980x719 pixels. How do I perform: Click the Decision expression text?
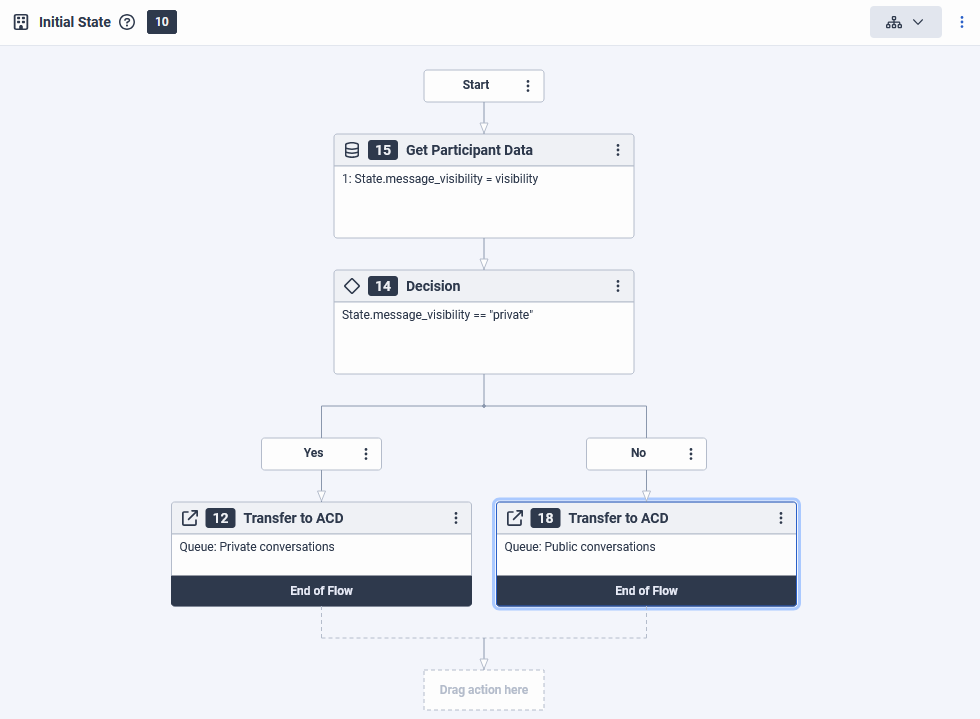coord(437,315)
